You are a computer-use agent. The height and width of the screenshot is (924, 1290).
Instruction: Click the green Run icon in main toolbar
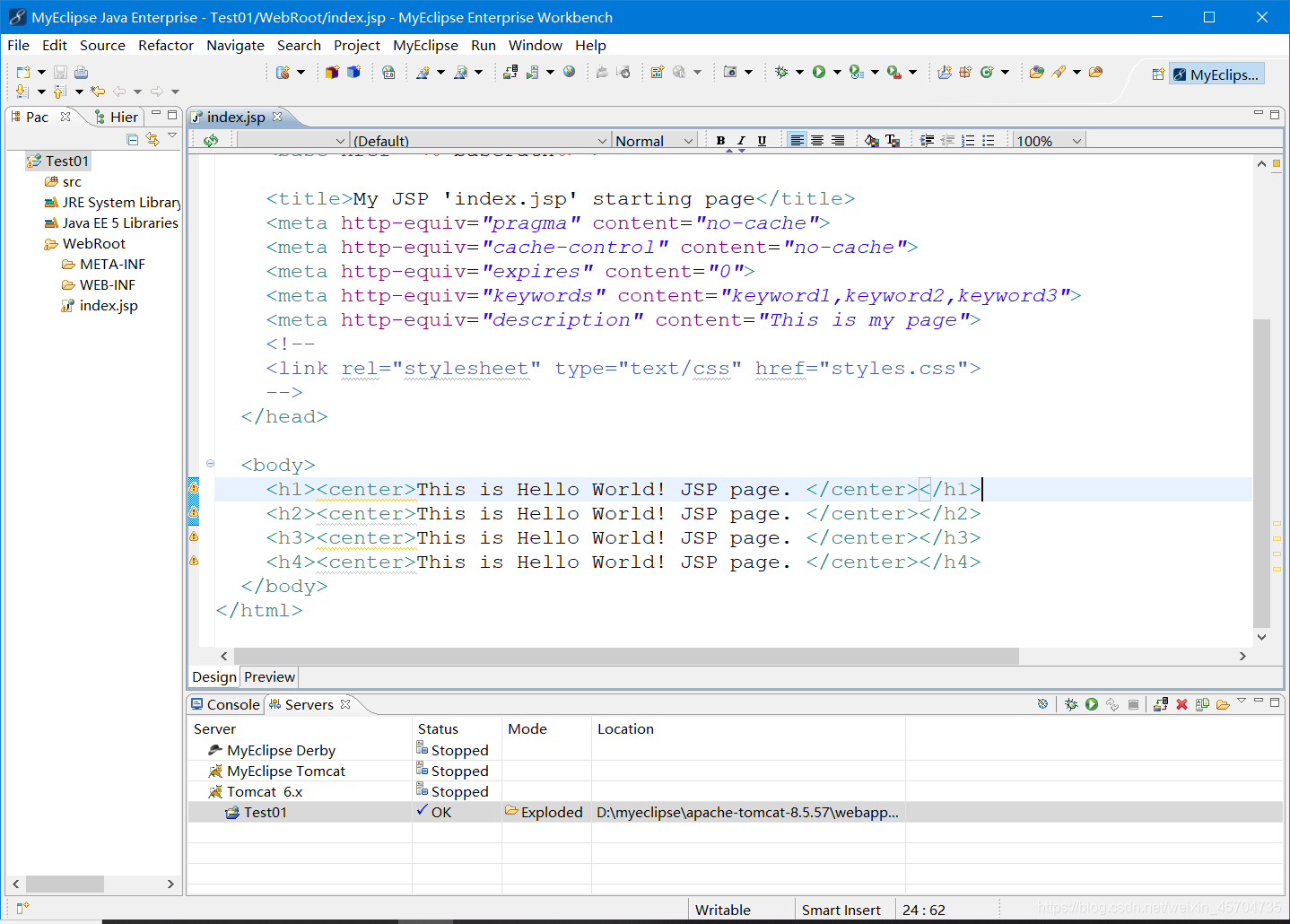pos(819,72)
